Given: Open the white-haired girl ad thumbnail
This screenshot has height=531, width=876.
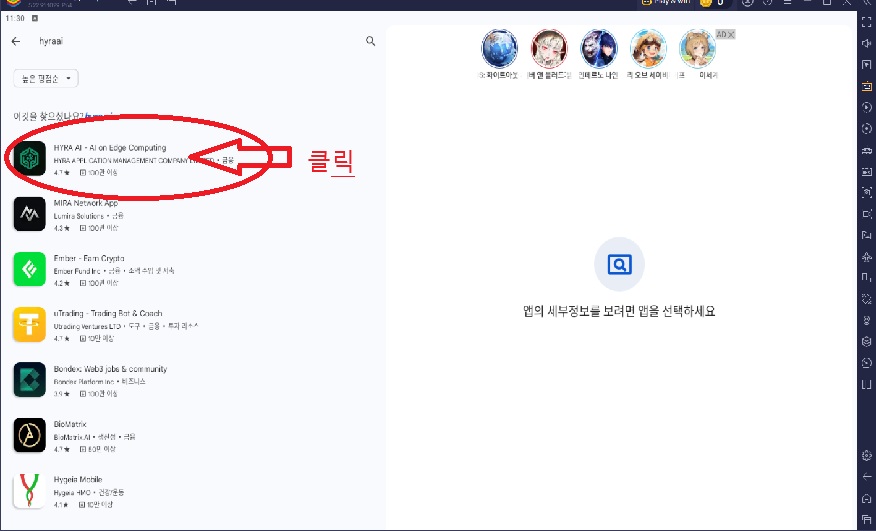Looking at the screenshot, I should (x=549, y=49).
